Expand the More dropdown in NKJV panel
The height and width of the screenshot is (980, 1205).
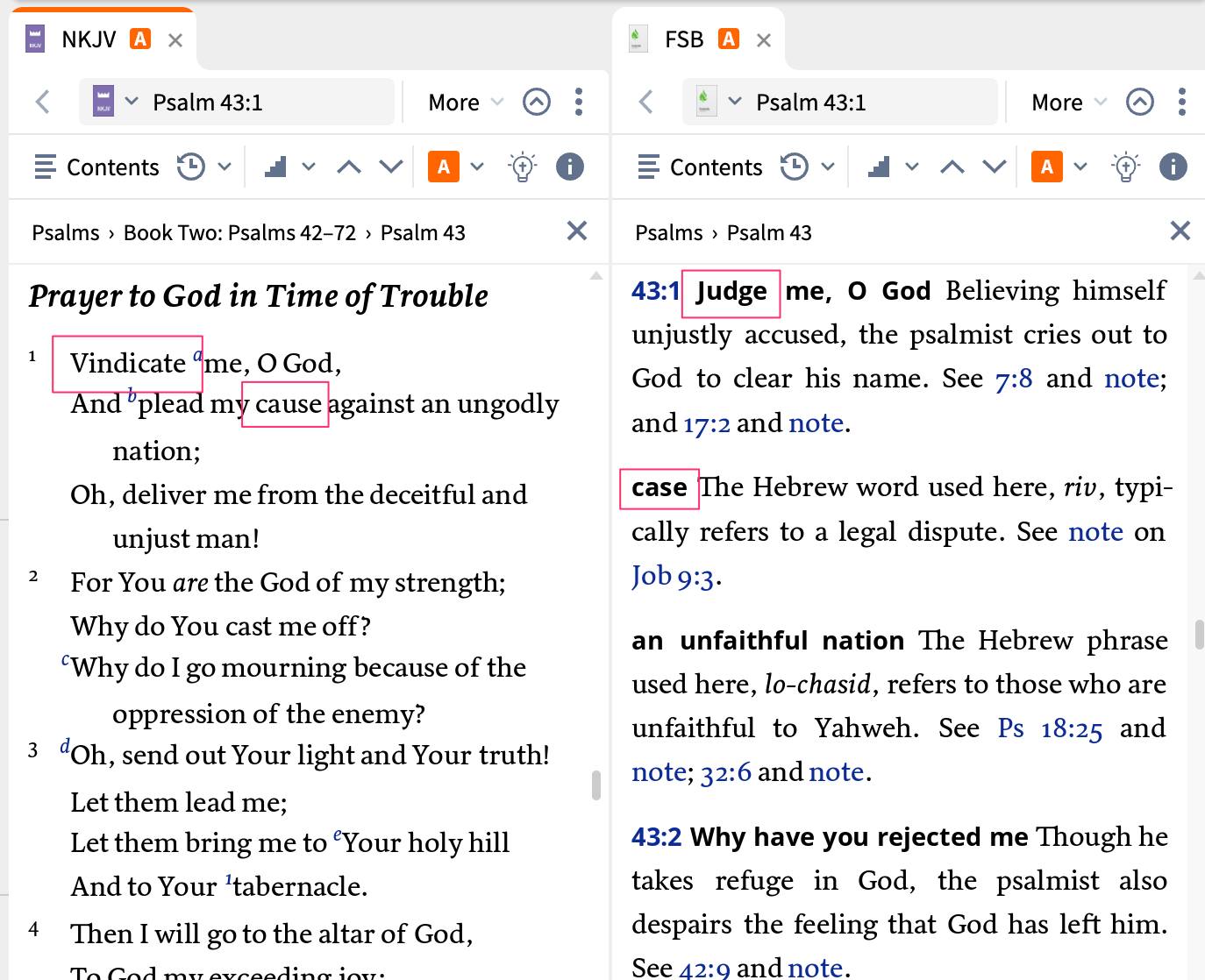(x=466, y=103)
